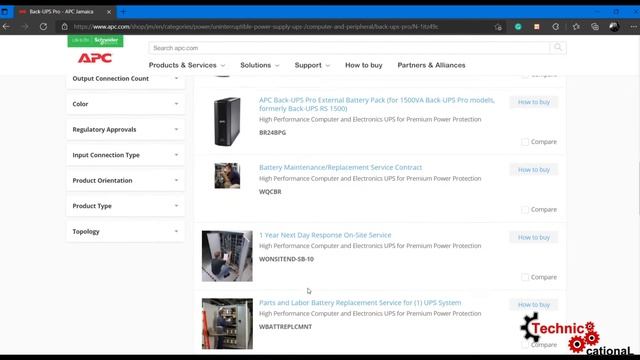Click the WBATTREPLCMNT battery replacement thumbnail
The height and width of the screenshot is (360, 640).
[x=227, y=324]
